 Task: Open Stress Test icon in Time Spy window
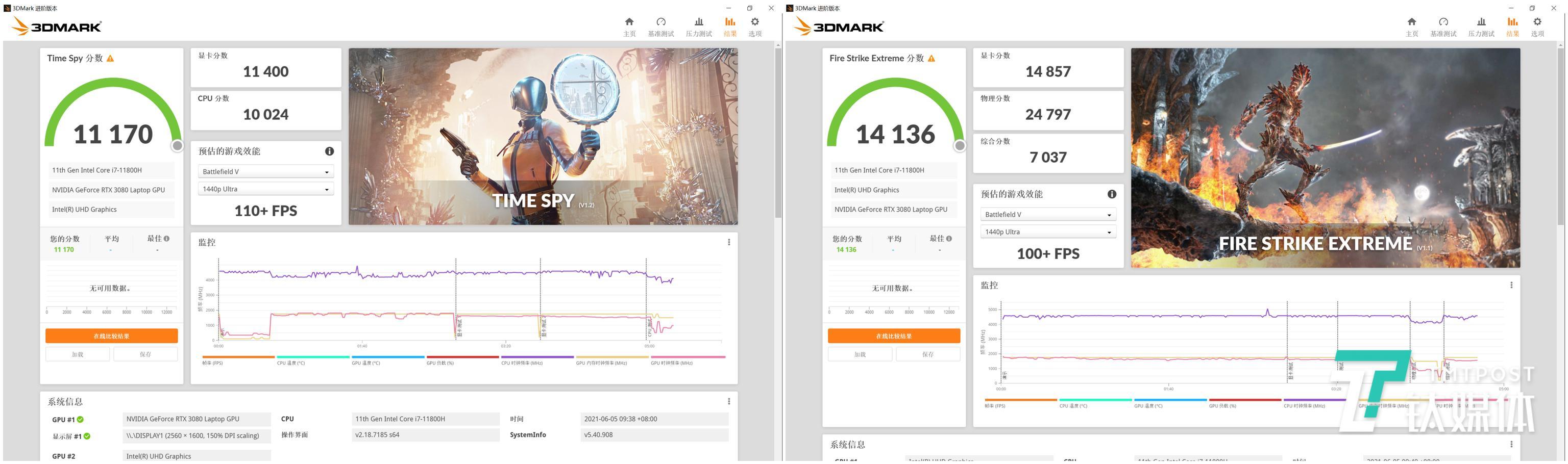(699, 22)
